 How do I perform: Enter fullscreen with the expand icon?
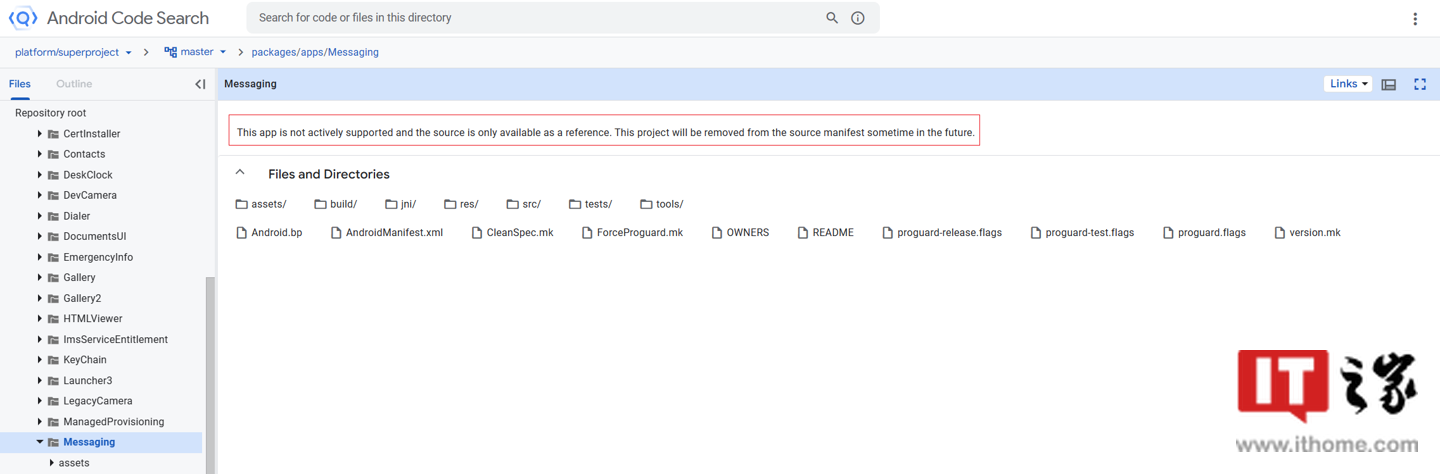point(1420,84)
